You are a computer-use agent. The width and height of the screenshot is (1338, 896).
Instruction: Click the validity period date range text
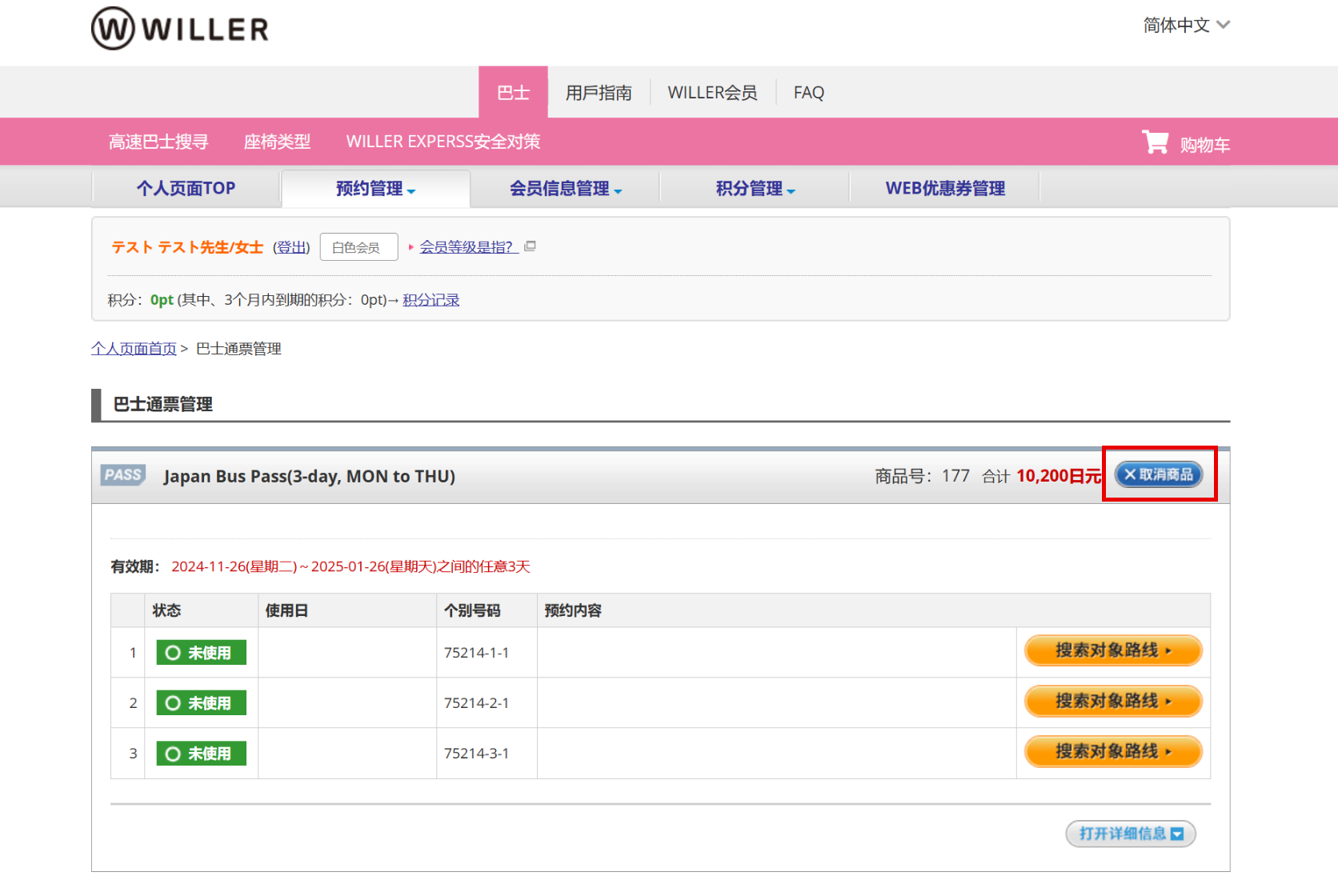coord(351,566)
